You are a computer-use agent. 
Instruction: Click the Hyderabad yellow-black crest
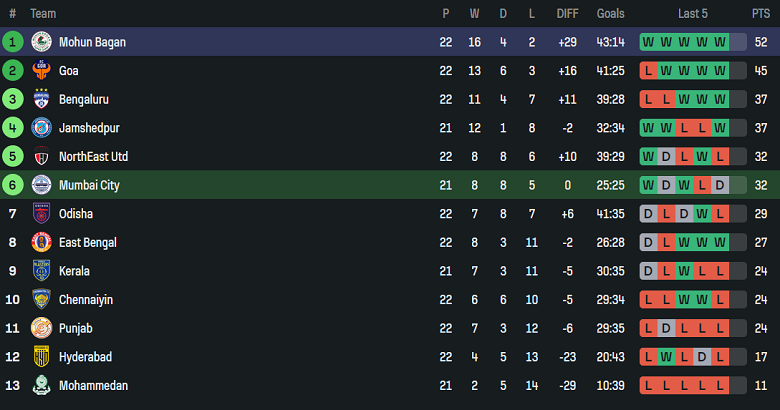41,357
